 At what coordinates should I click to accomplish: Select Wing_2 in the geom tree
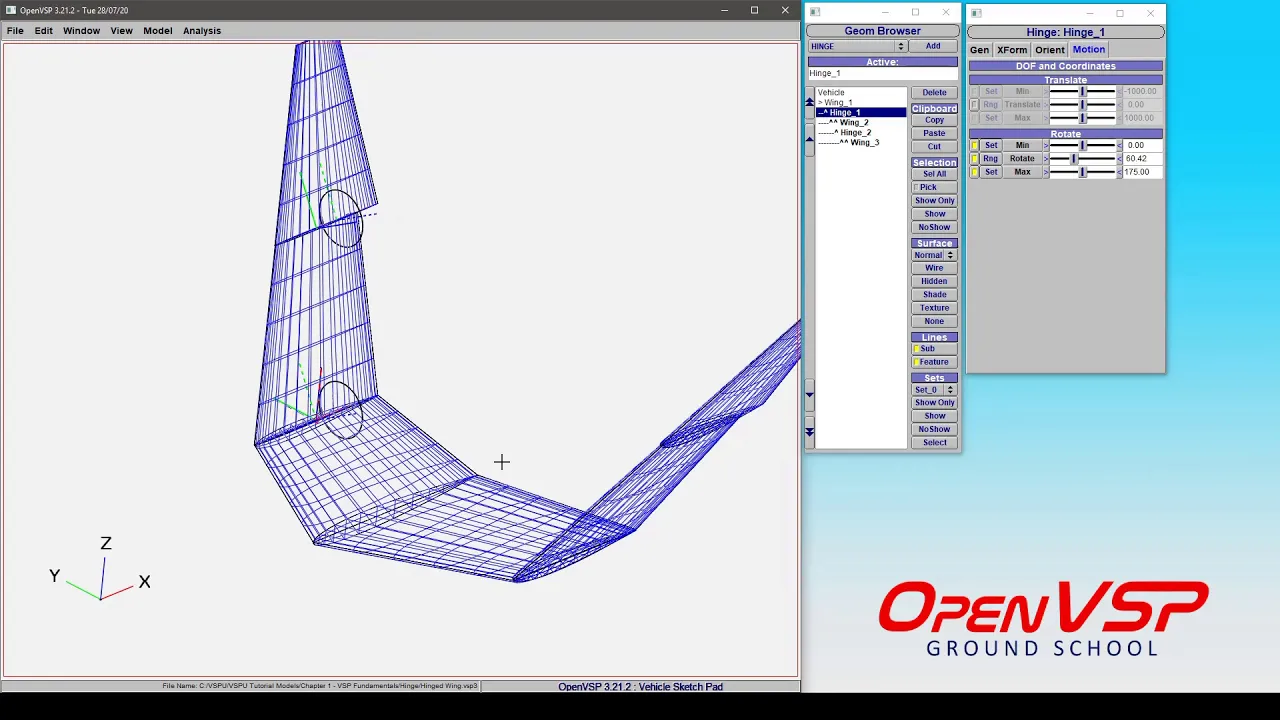click(861, 123)
